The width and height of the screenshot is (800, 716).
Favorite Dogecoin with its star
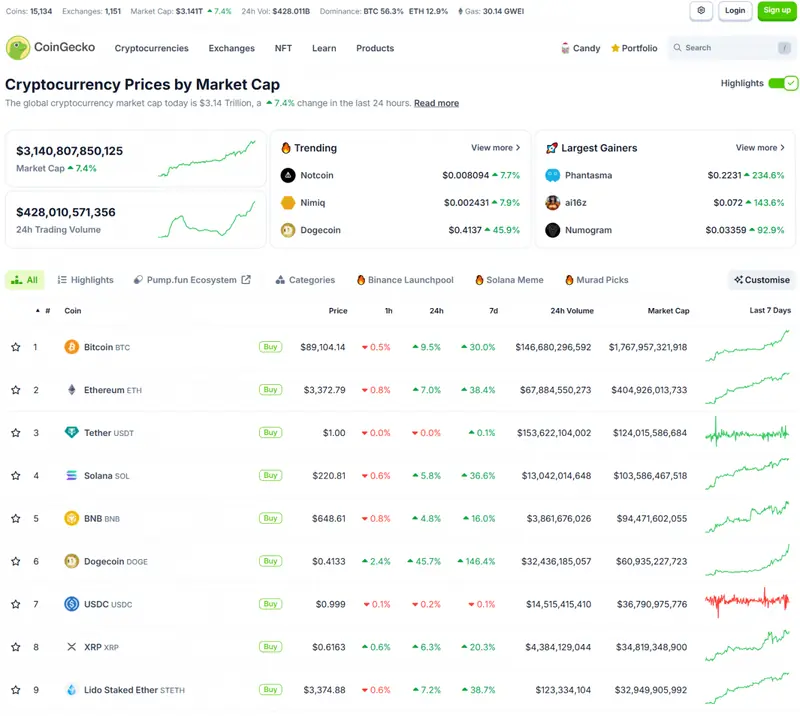(16, 561)
